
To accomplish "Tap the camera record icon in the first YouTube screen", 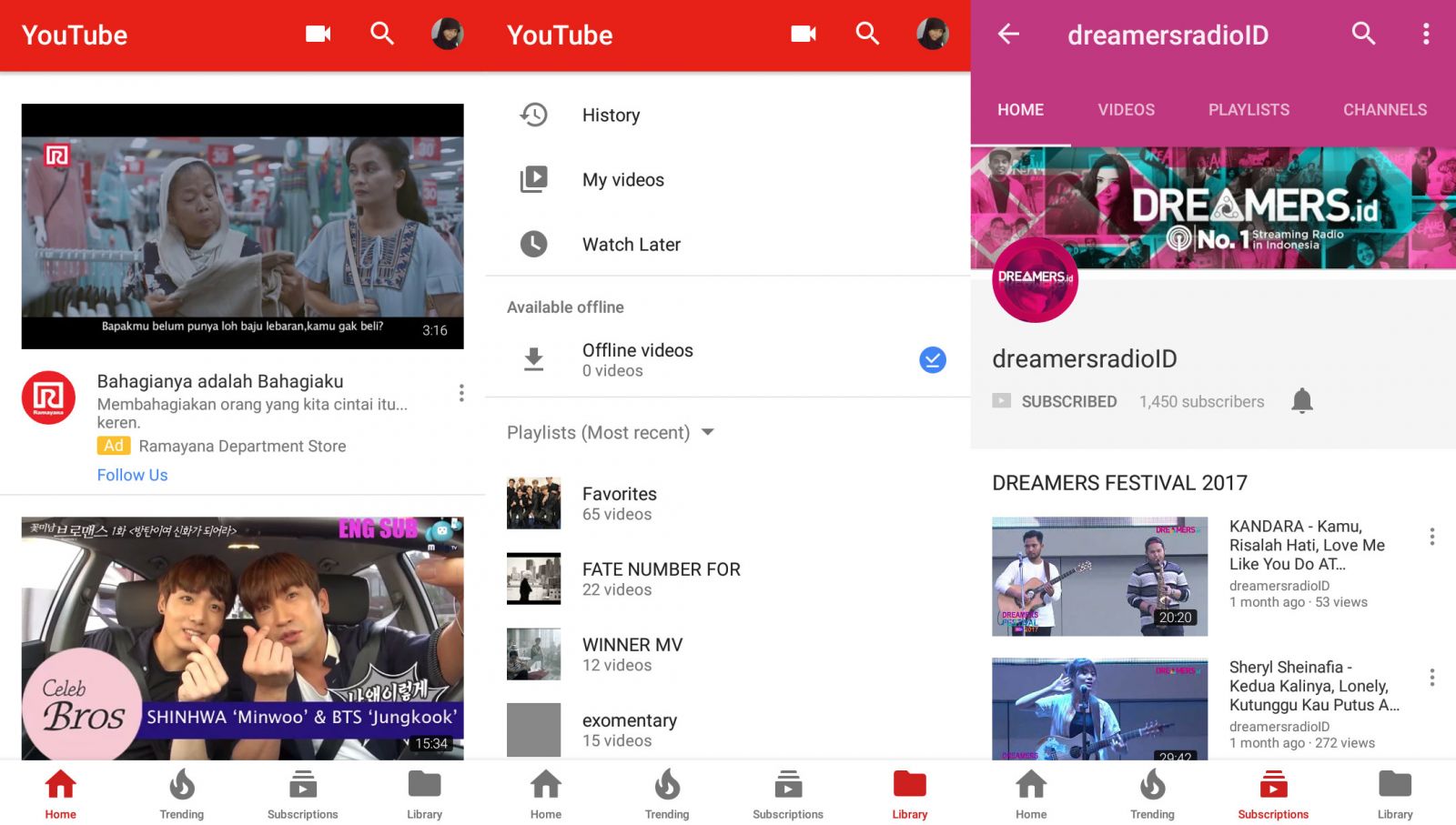I will pos(318,34).
